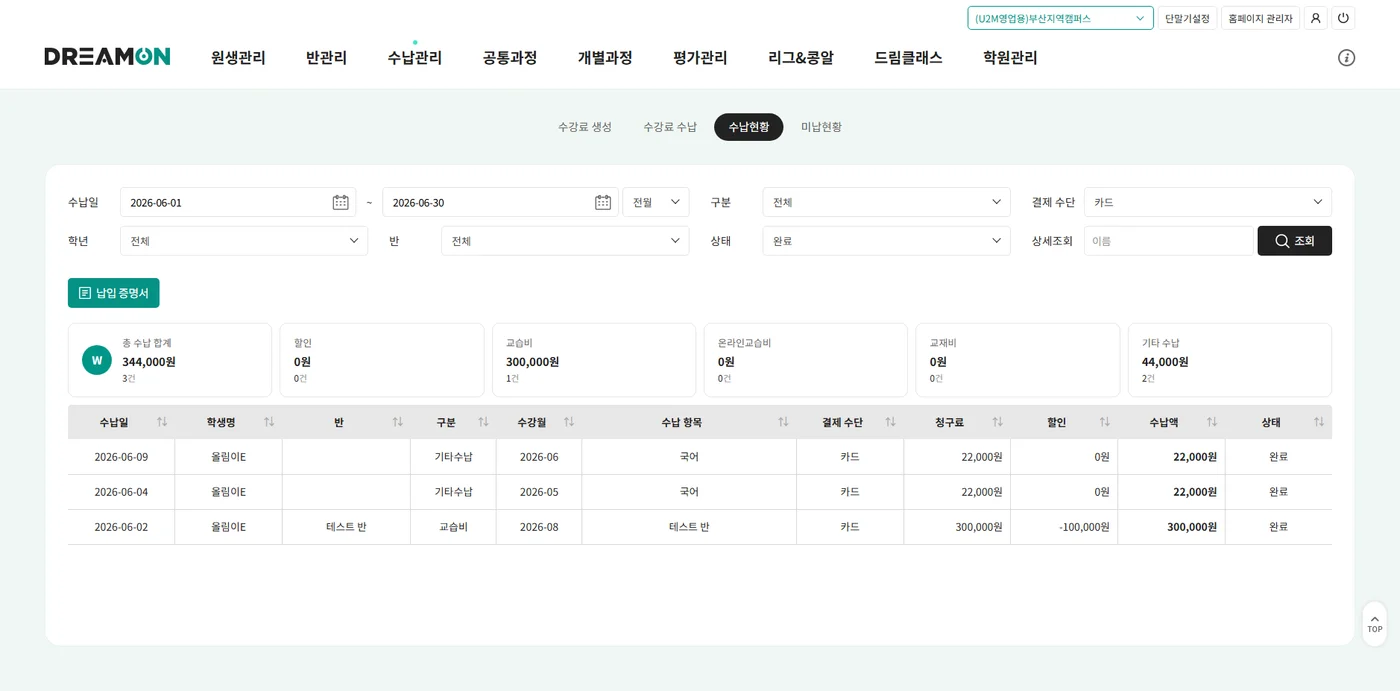Screen dimensions: 1400x691
Task: Click the 총 수납 합계 344,000원 card
Action: pyautogui.click(x=170, y=360)
